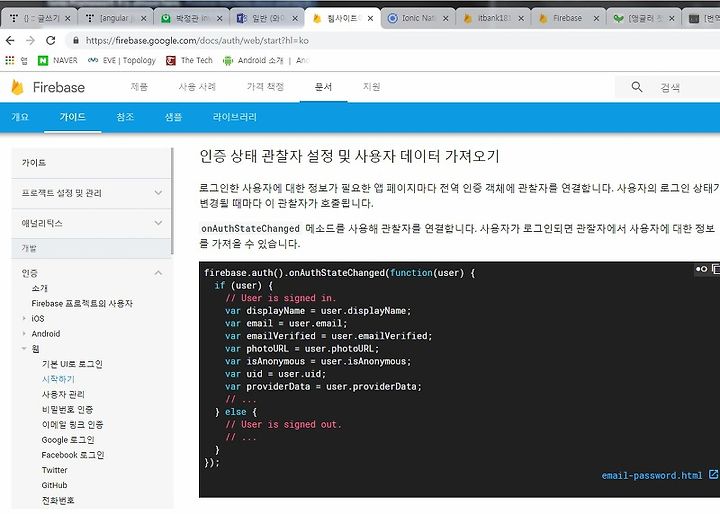Open the EVE | Topology bookmark

coord(122,60)
